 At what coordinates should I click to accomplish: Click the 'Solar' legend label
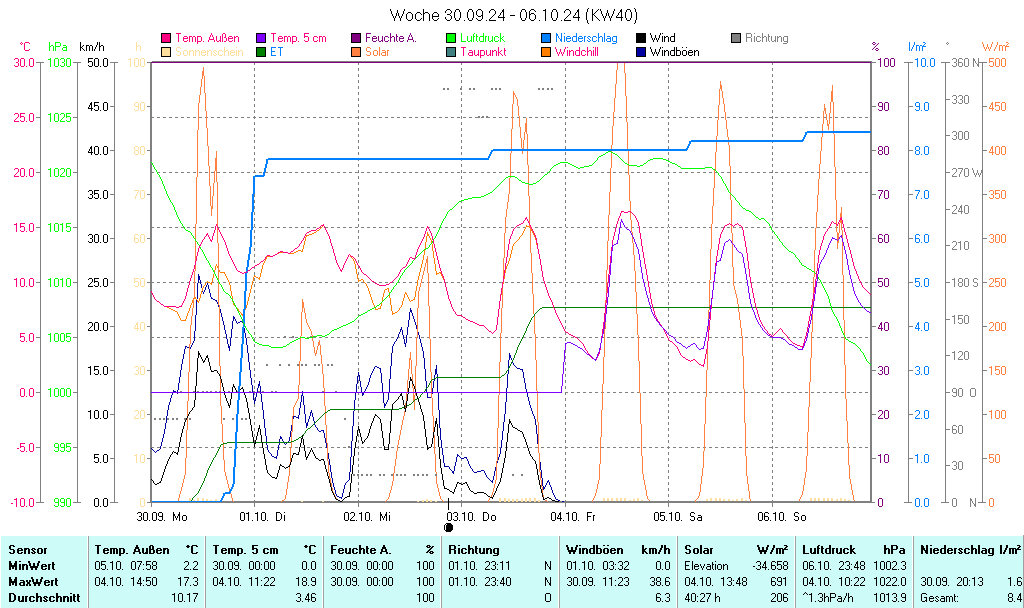click(x=377, y=52)
